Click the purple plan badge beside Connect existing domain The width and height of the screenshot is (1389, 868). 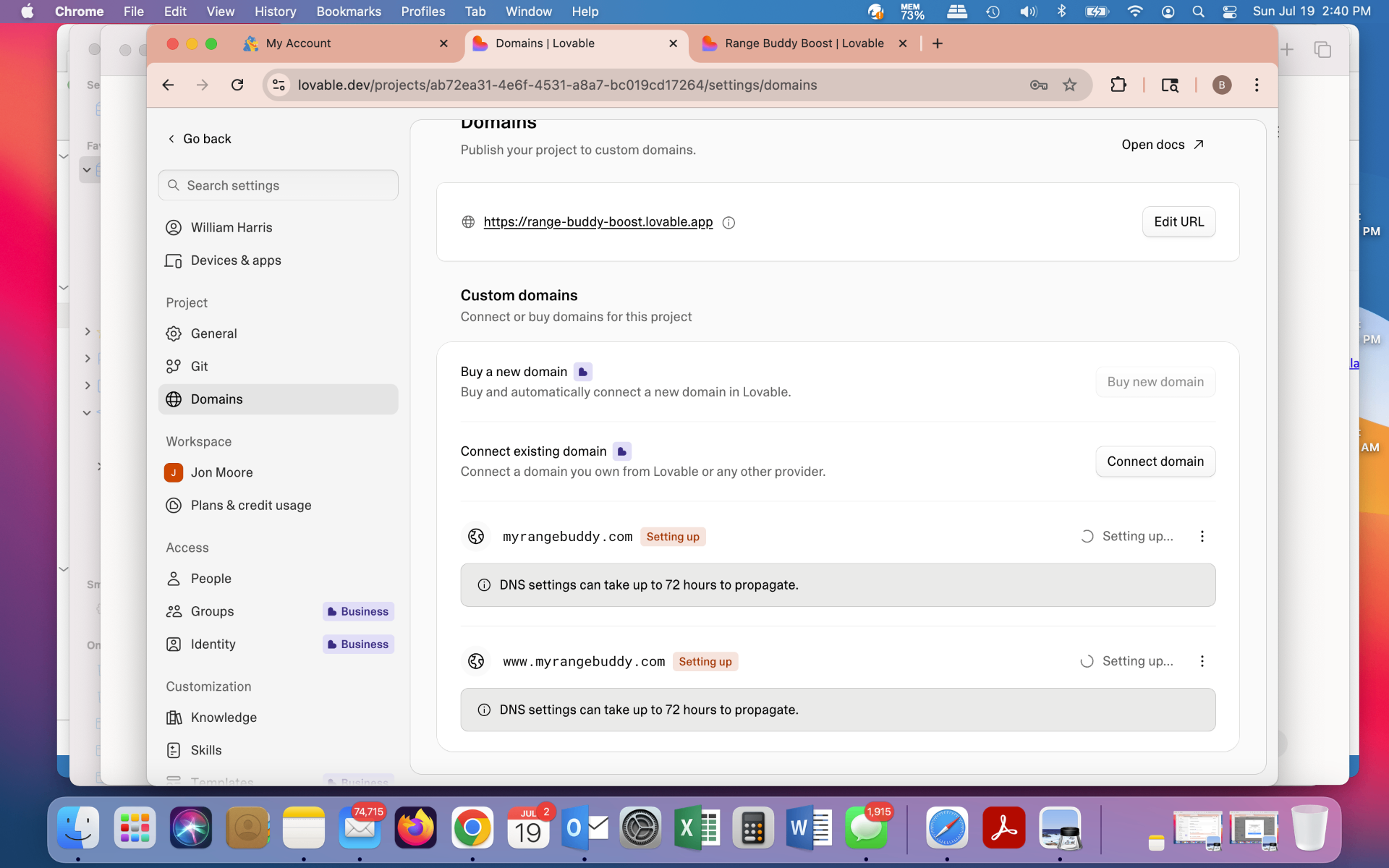coord(622,451)
